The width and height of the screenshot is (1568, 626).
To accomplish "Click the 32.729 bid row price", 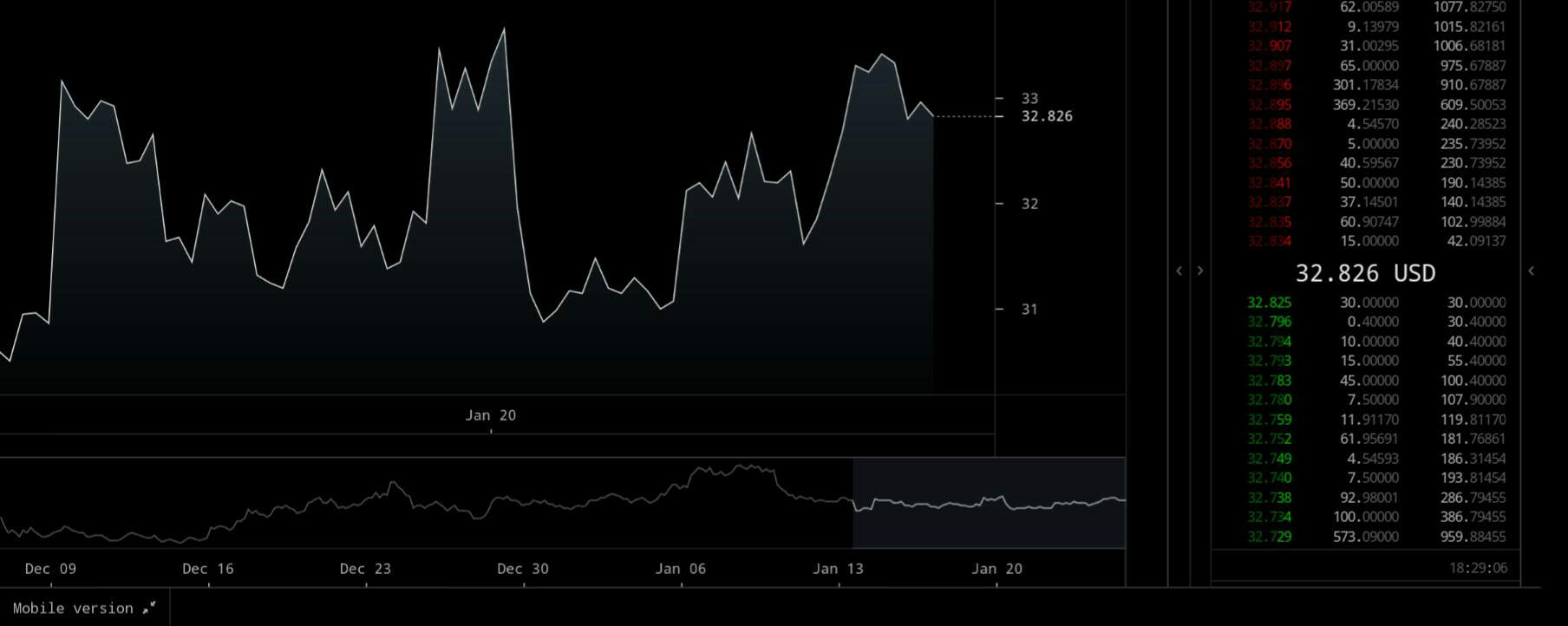I will click(1269, 537).
